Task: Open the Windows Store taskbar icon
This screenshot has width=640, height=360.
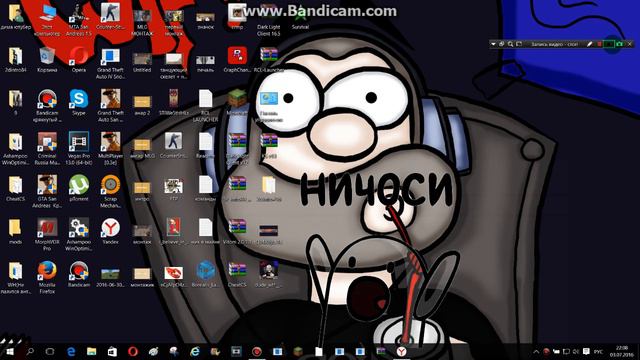Action: (x=112, y=351)
